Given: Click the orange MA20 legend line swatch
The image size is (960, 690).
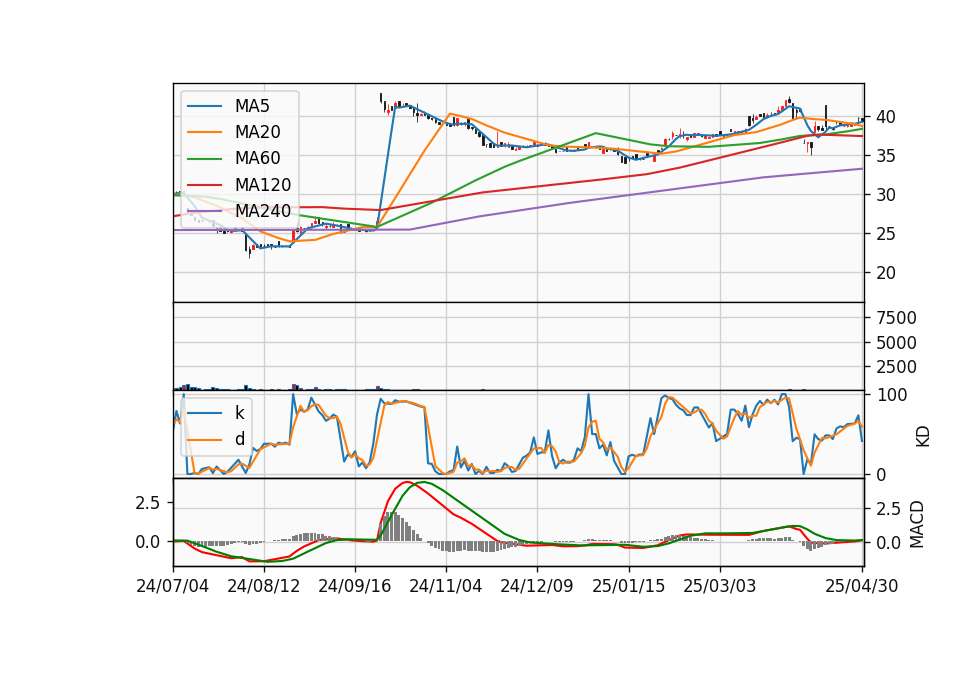Looking at the screenshot, I should click(x=204, y=132).
